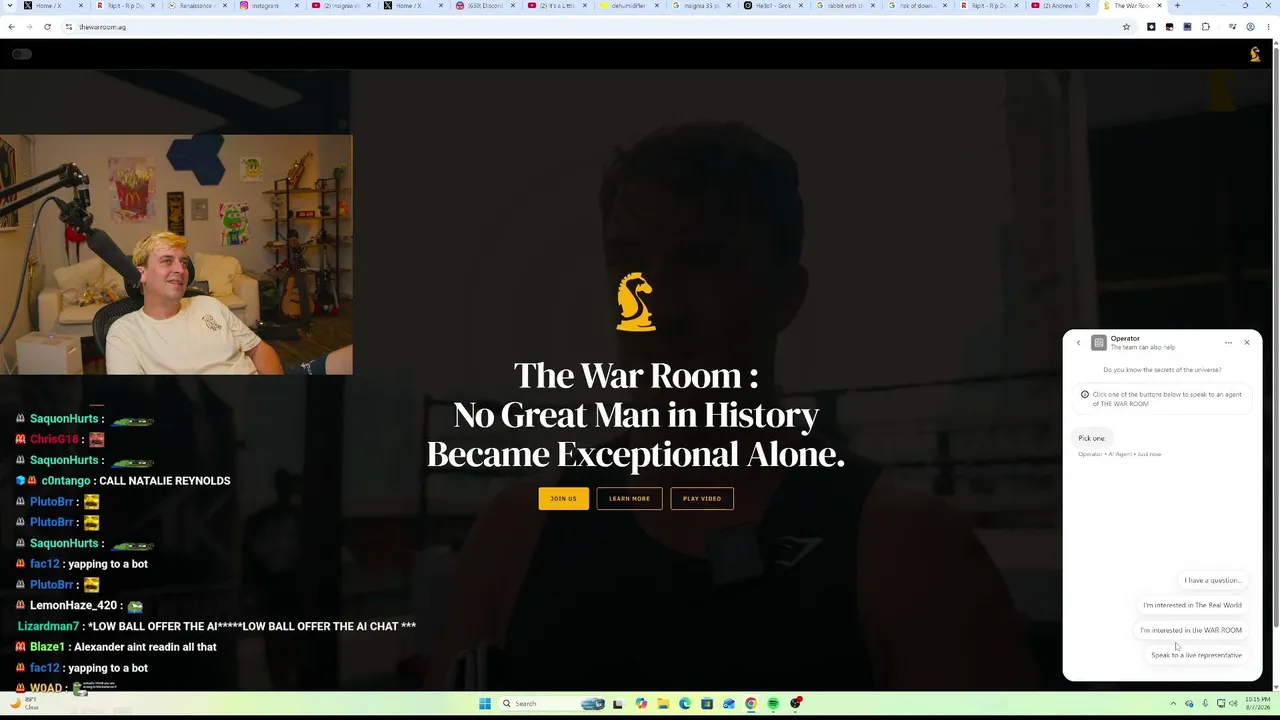Open the Chrome profile avatar
The image size is (1280, 720).
1250,27
